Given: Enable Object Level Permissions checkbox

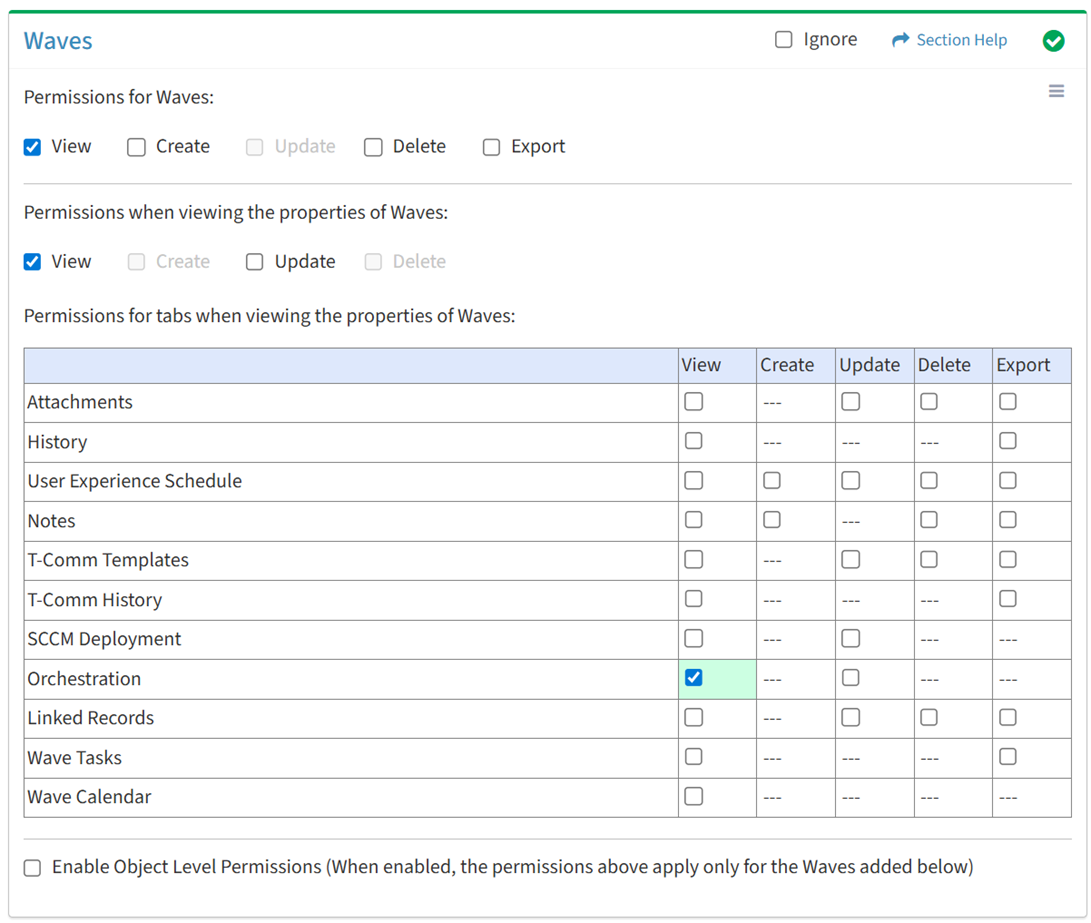Looking at the screenshot, I should tap(33, 868).
